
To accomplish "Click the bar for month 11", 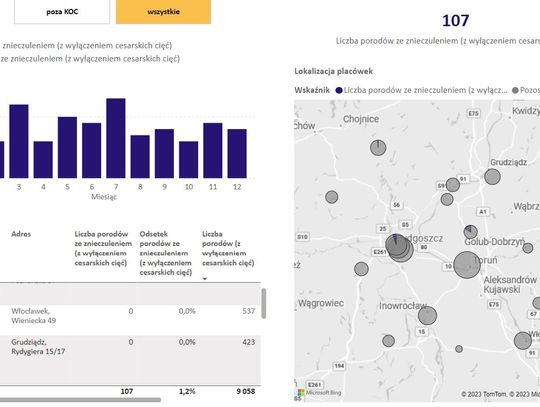I will [x=213, y=150].
